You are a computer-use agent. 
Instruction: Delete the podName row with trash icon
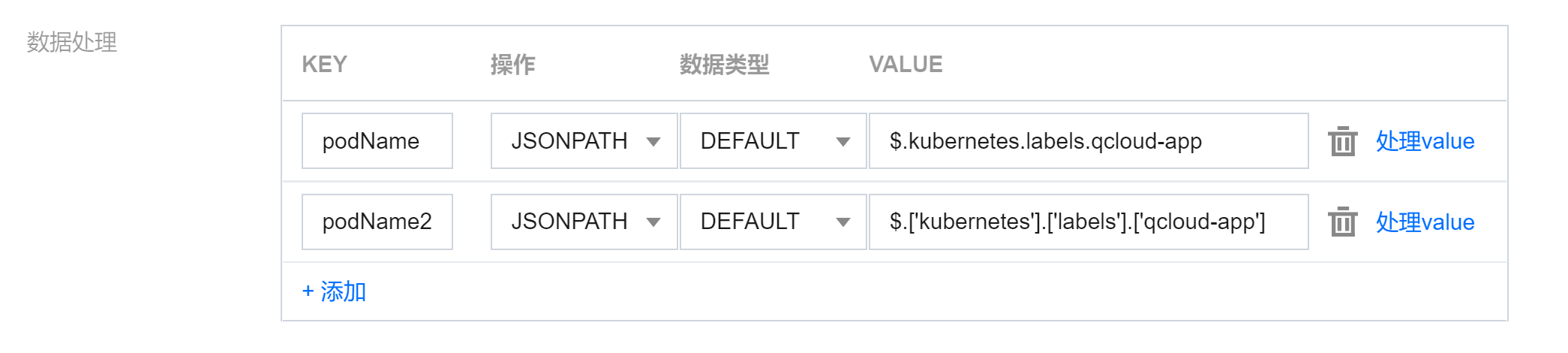(1342, 141)
